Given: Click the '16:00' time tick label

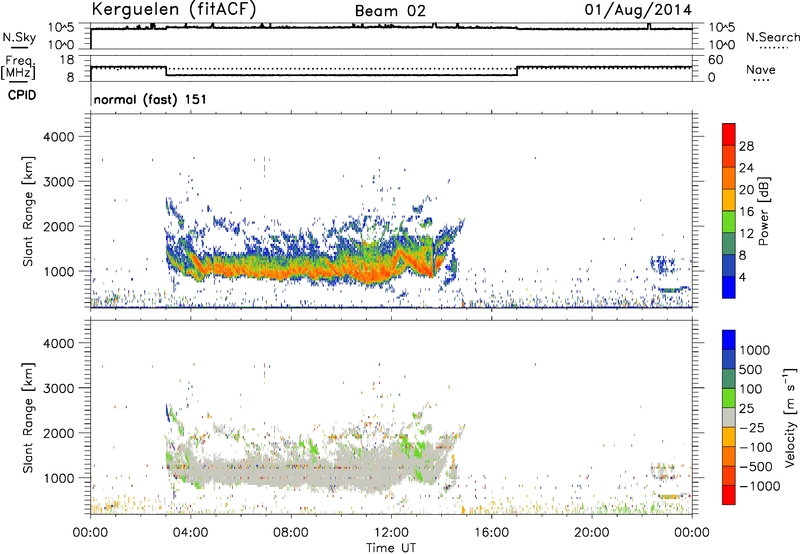Looking at the screenshot, I should click(x=491, y=533).
